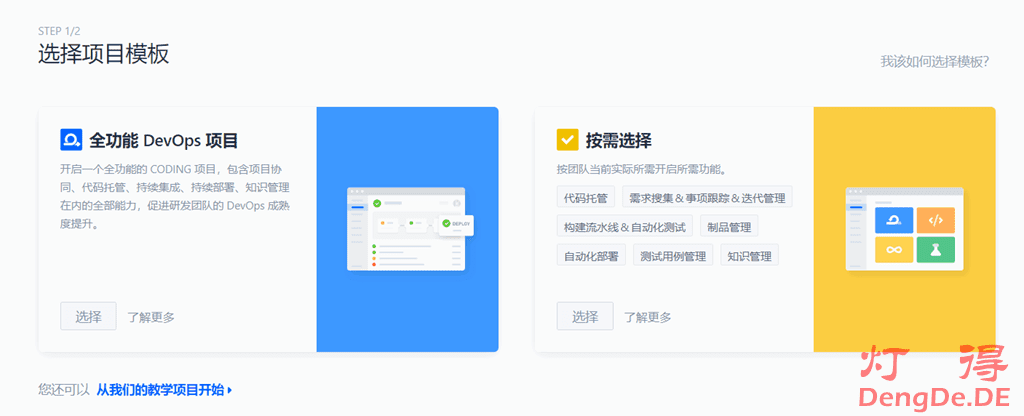This screenshot has height=416, width=1024.
Task: Toggle the 代码托管 feature tag
Action: (x=585, y=197)
